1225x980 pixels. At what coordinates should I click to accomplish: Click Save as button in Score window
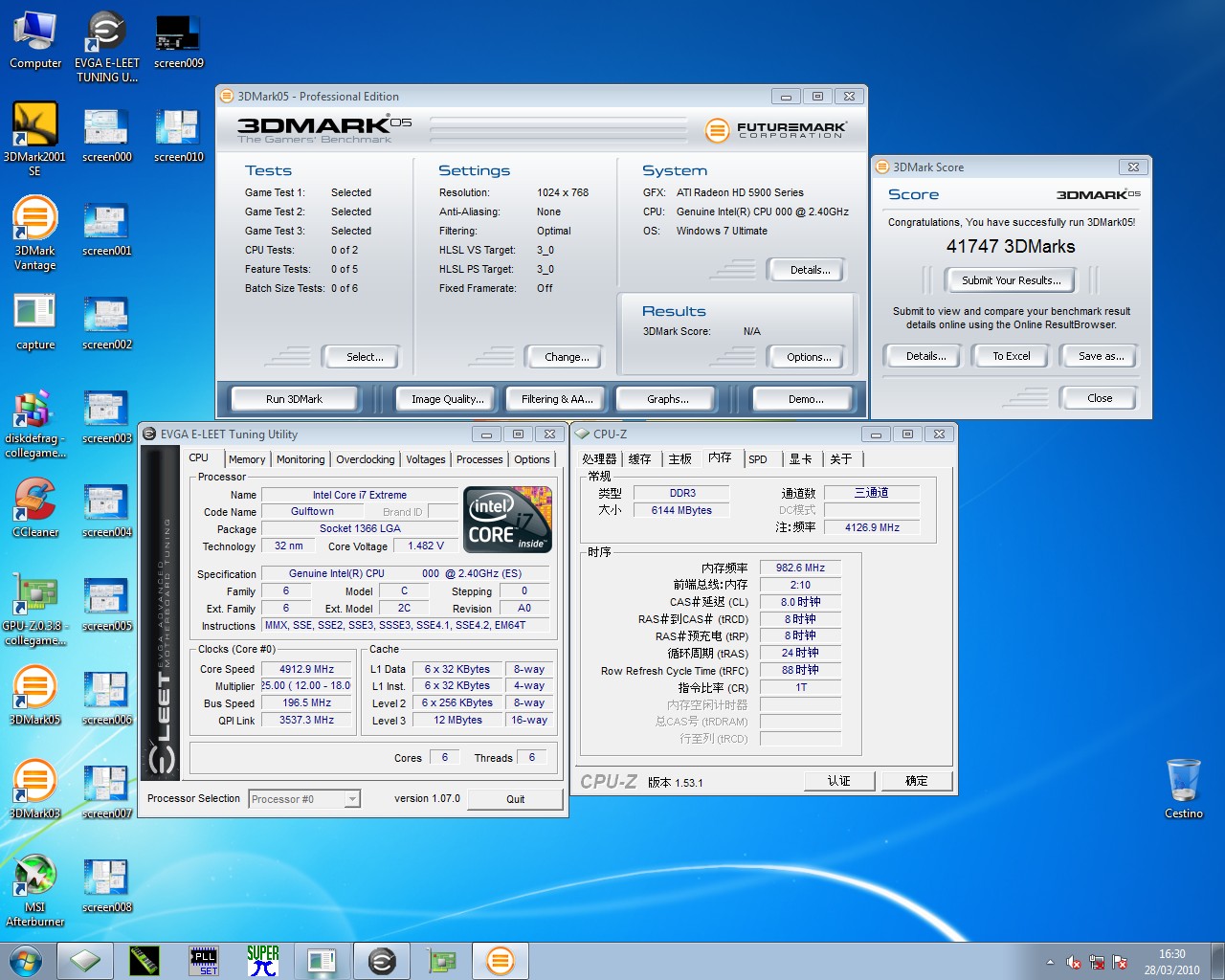tap(1101, 356)
